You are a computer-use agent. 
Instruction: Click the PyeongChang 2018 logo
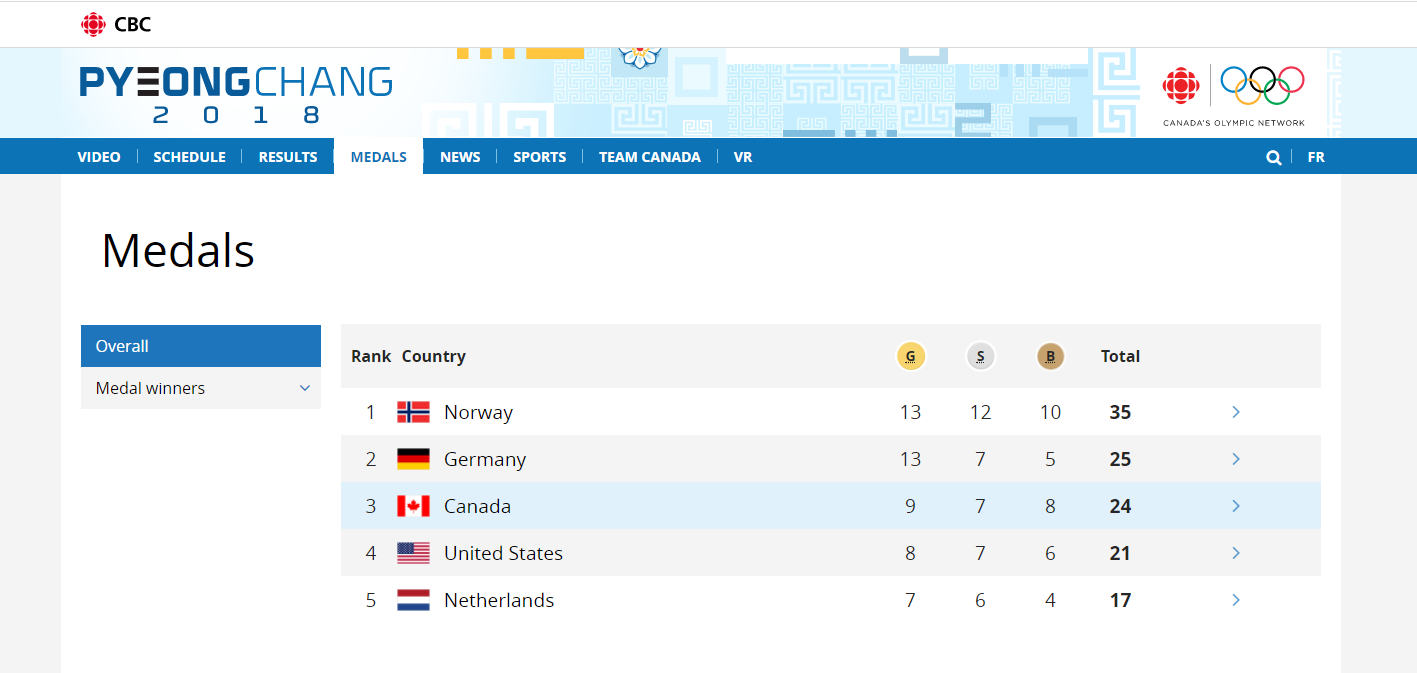(x=236, y=94)
